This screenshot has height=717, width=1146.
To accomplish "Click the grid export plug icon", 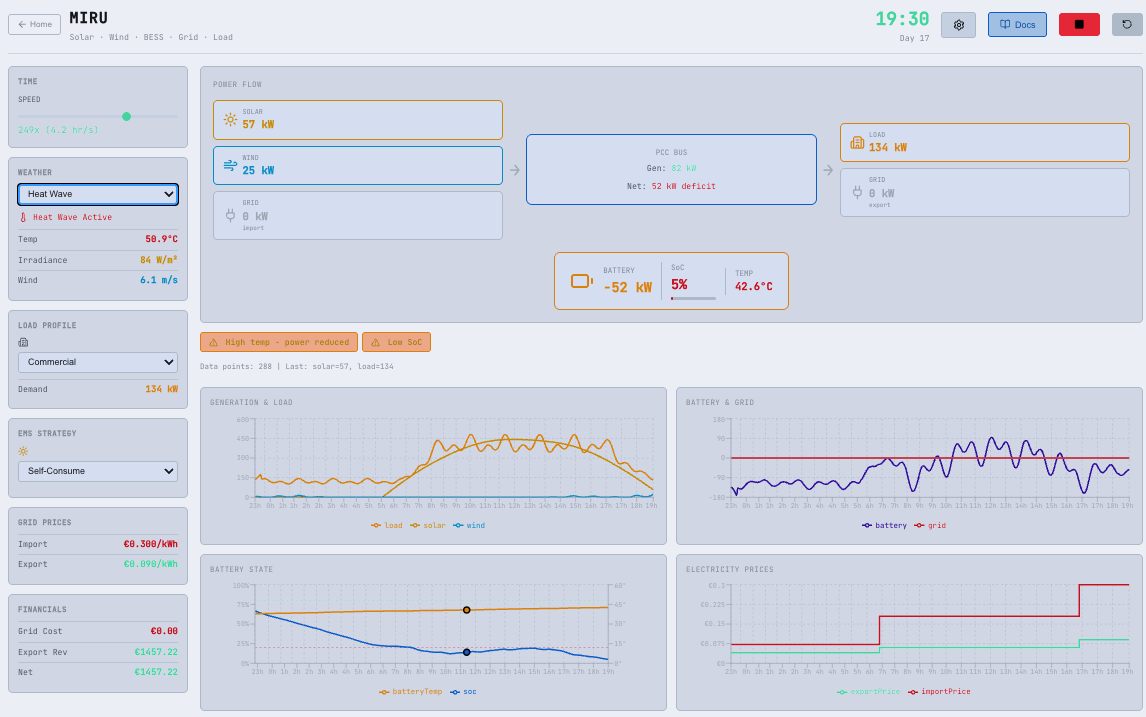I will click(x=857, y=192).
